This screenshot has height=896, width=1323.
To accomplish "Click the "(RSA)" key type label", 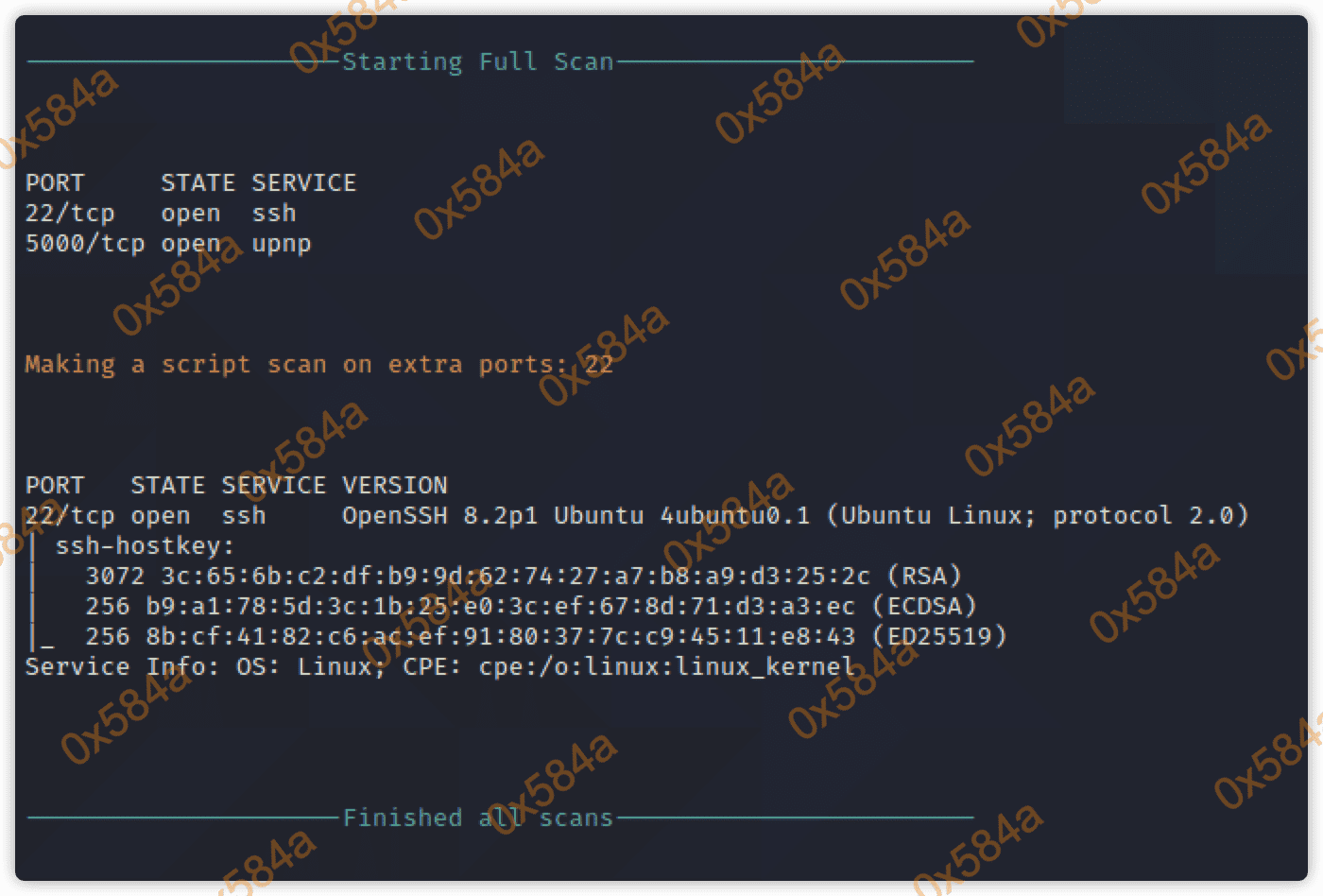I will coord(924,577).
